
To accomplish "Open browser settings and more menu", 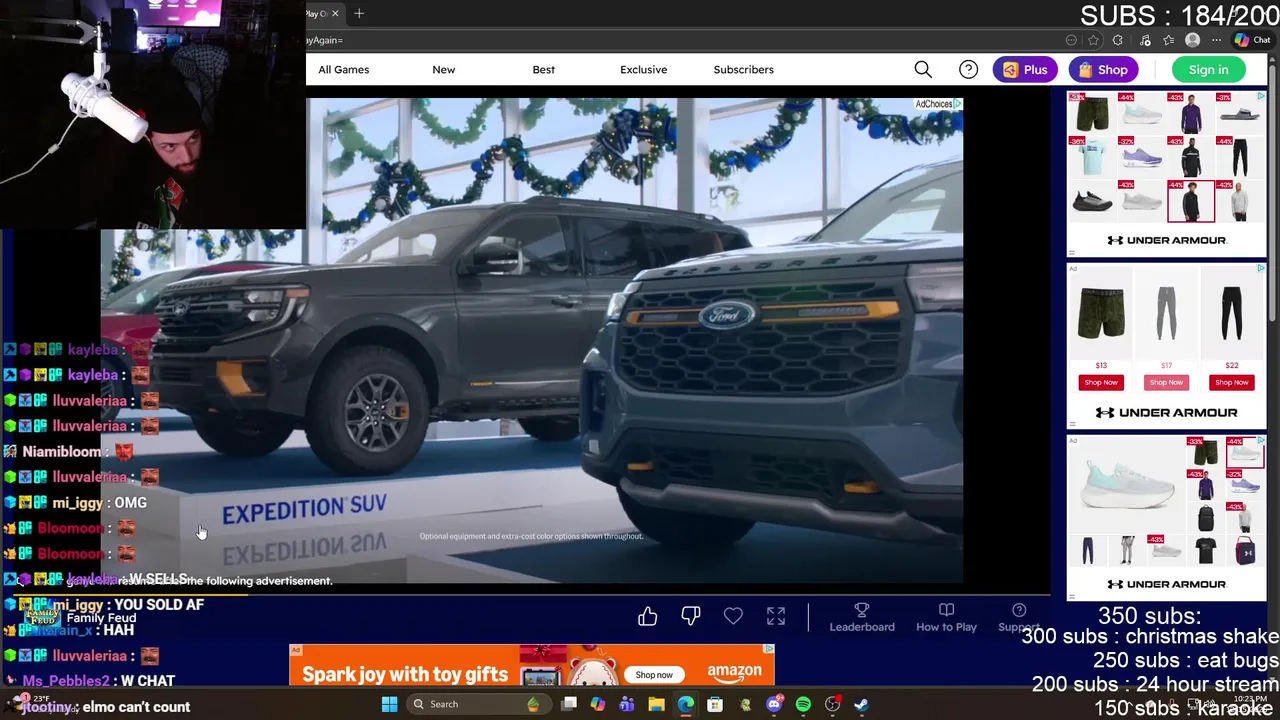I will tap(1216, 40).
